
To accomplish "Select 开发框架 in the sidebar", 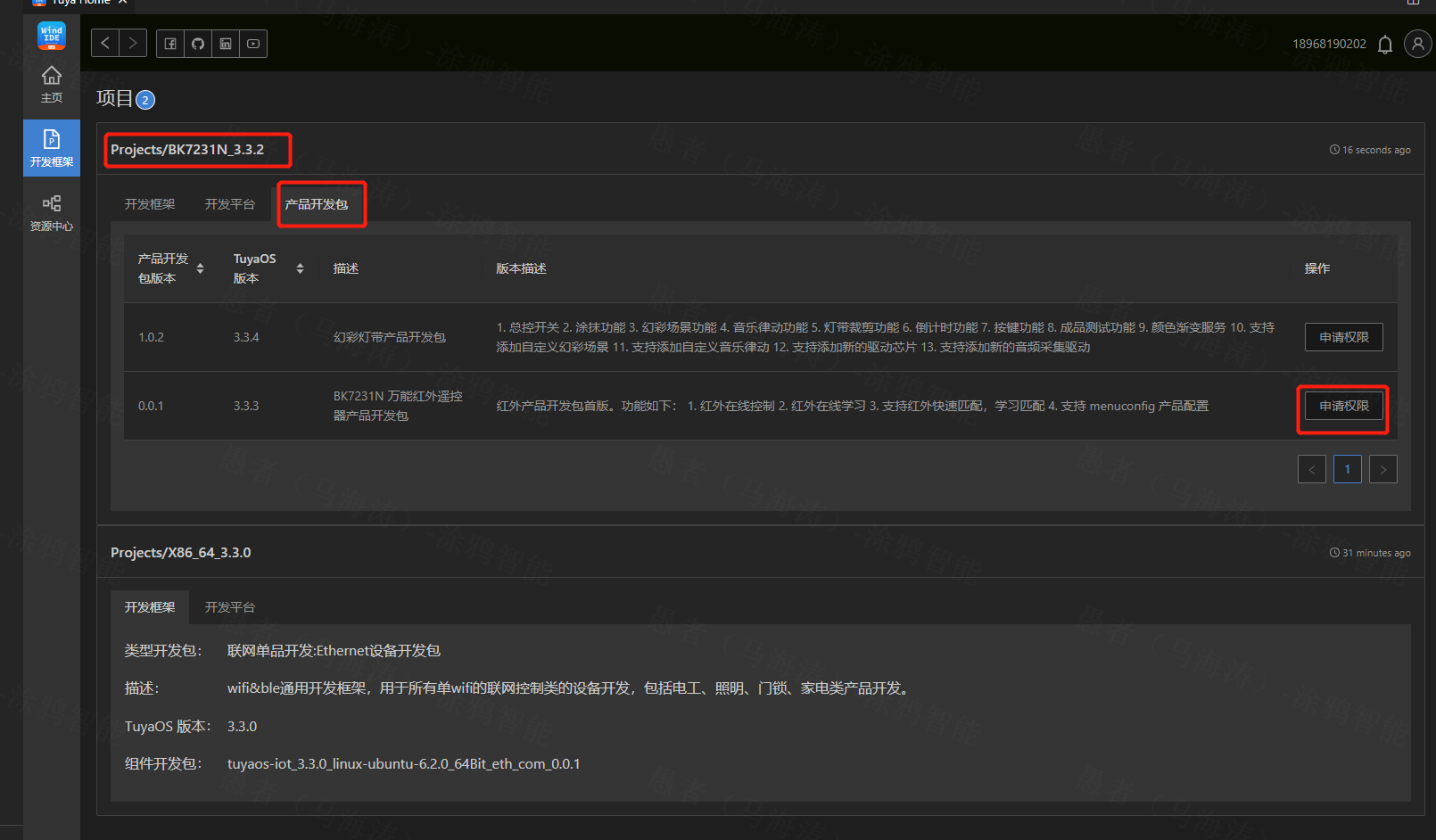I will coord(52,148).
